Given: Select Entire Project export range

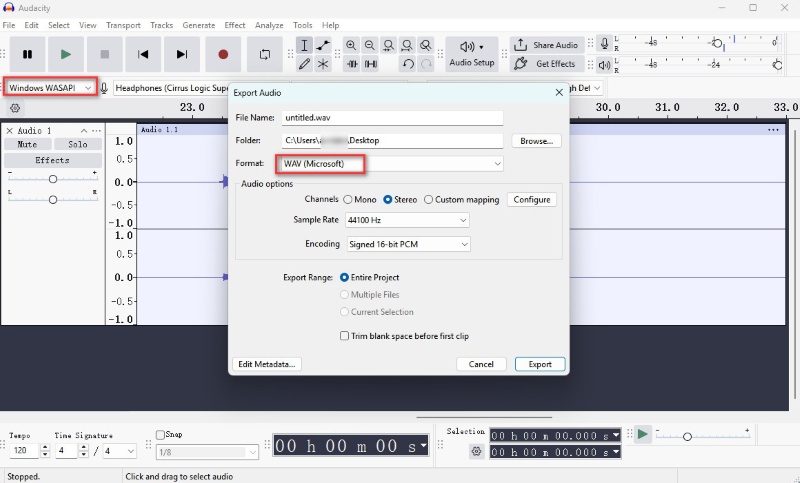Looking at the screenshot, I should click(x=344, y=277).
